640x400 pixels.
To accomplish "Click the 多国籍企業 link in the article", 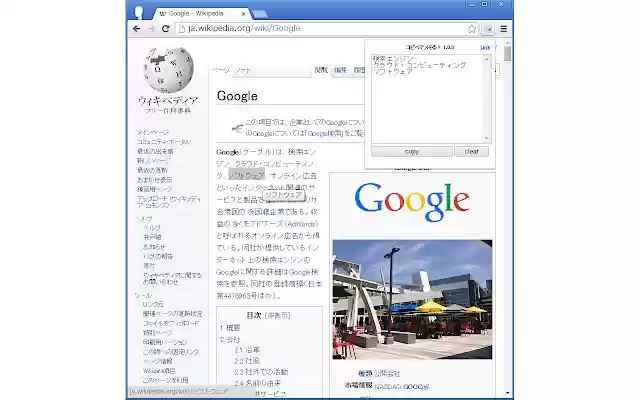I will pyautogui.click(x=266, y=212).
